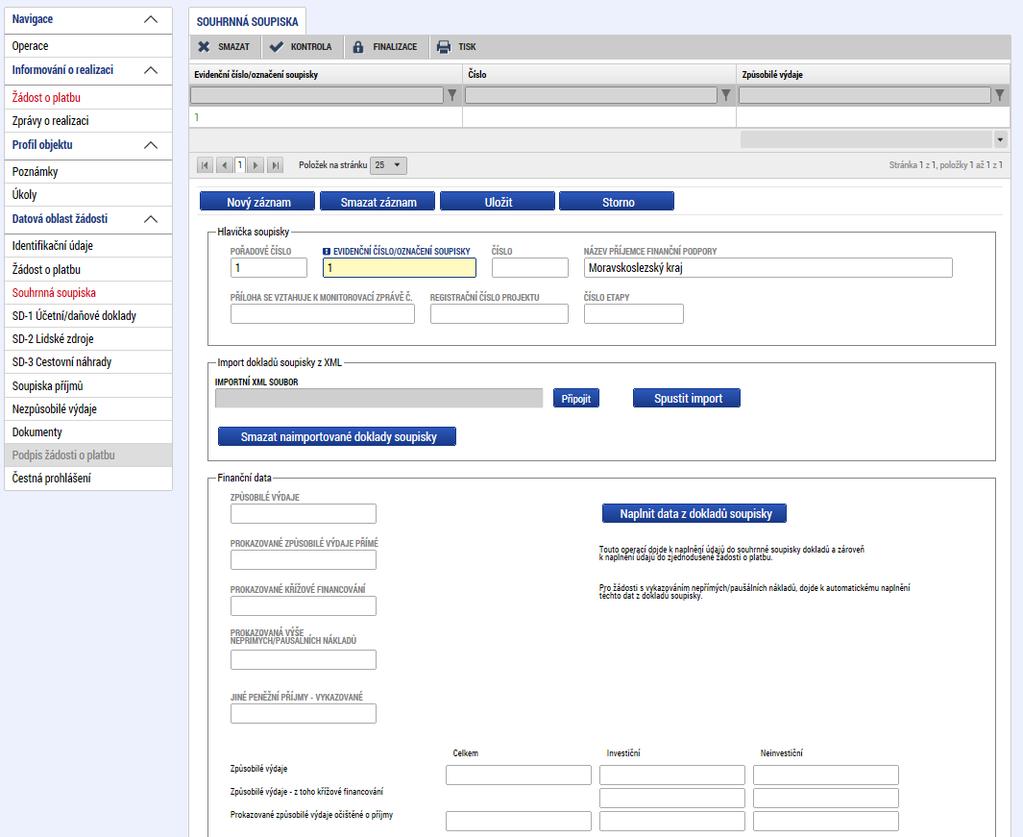Focus the Číslo field in Hlavička soupisky
The width and height of the screenshot is (1023, 837).
point(530,267)
